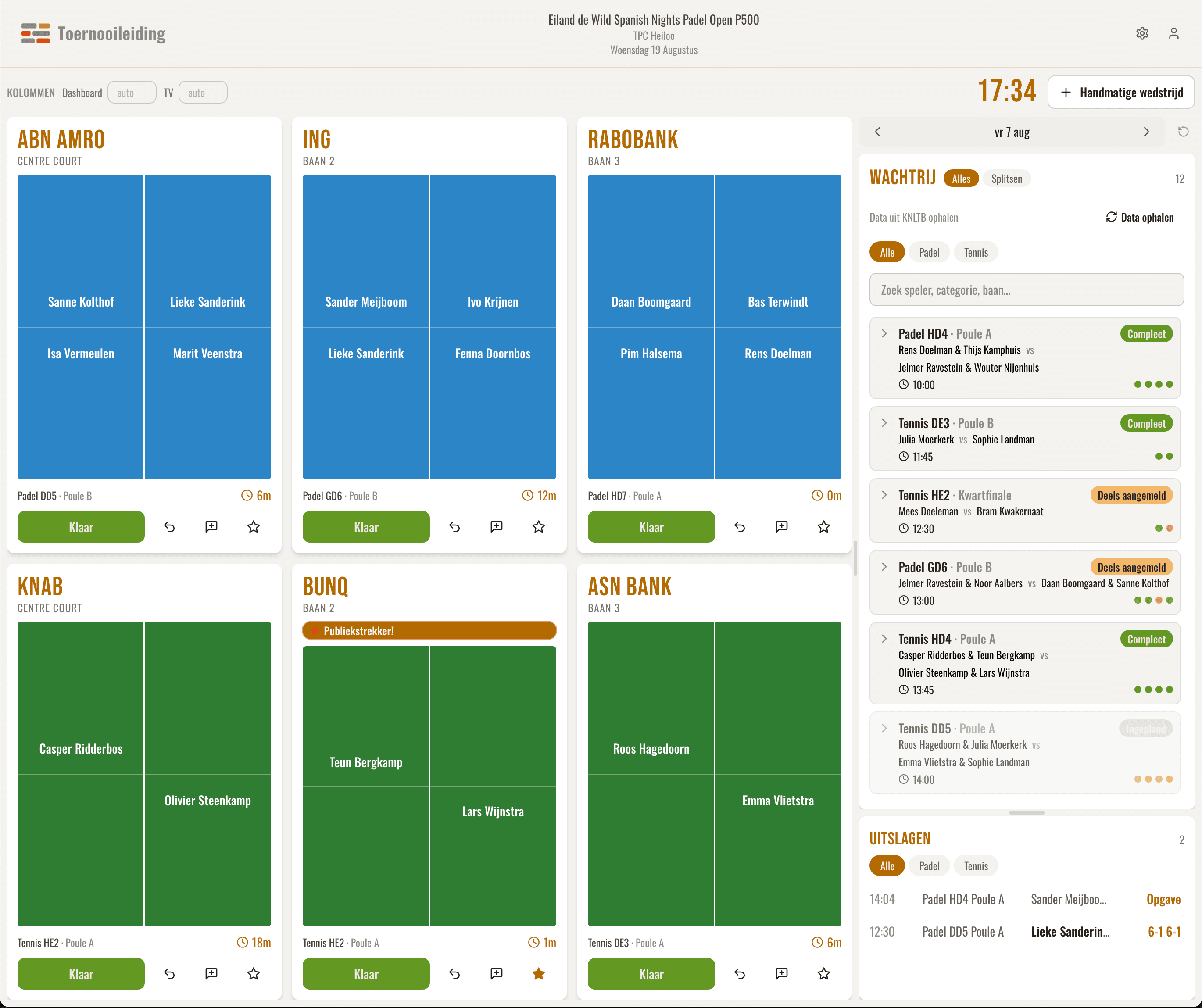Click Deels aangemeld badge on Tennis HE2
This screenshot has width=1202, height=1008.
(1131, 496)
